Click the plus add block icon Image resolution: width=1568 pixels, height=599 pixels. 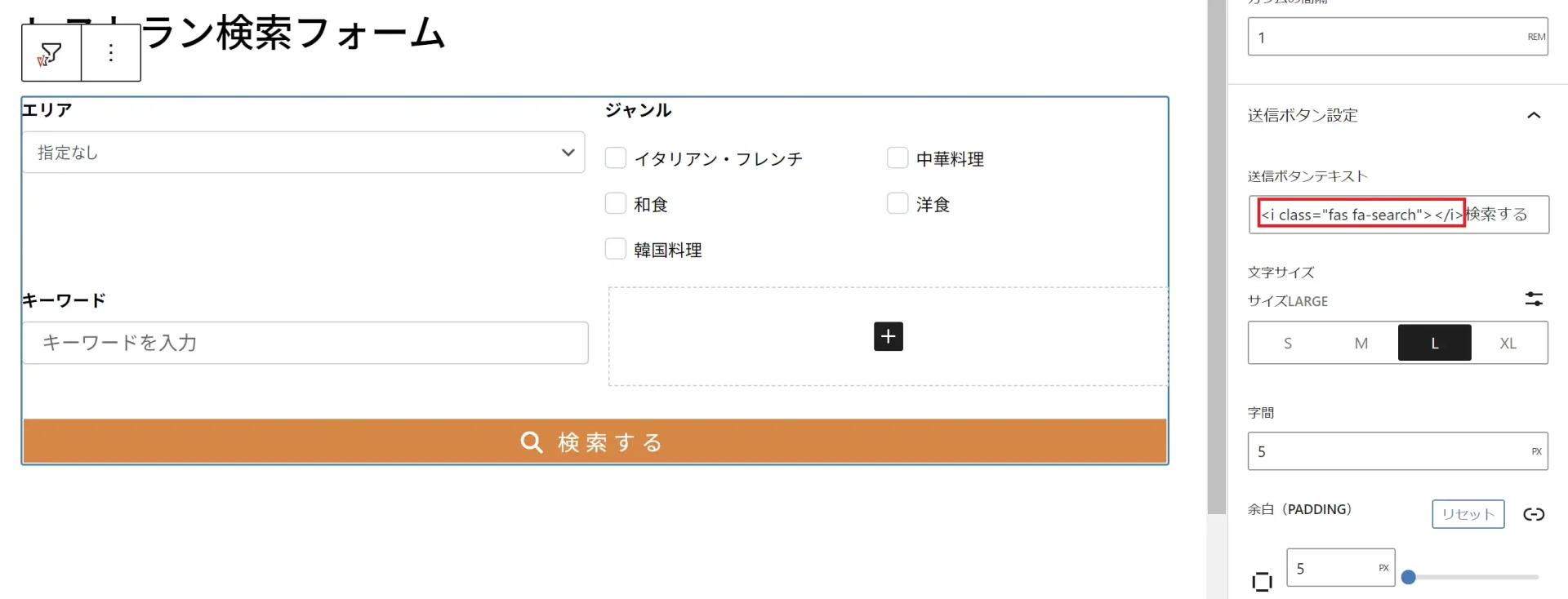[889, 336]
